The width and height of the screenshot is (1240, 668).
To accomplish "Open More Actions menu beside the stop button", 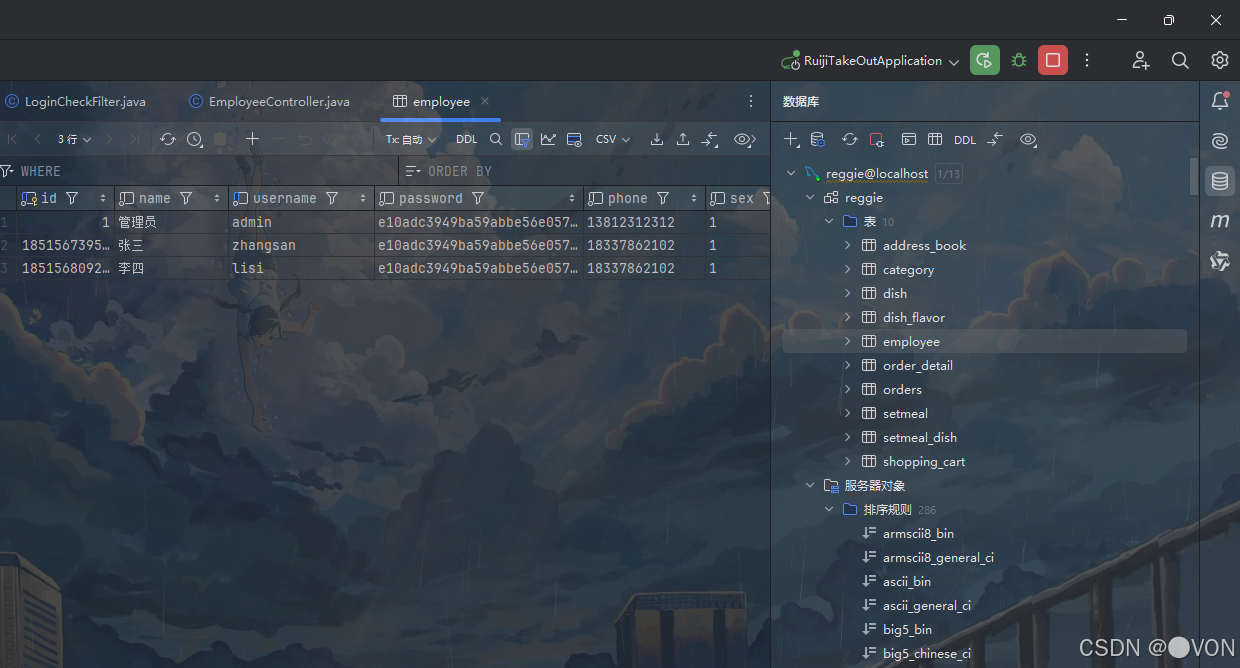I will (x=1087, y=60).
